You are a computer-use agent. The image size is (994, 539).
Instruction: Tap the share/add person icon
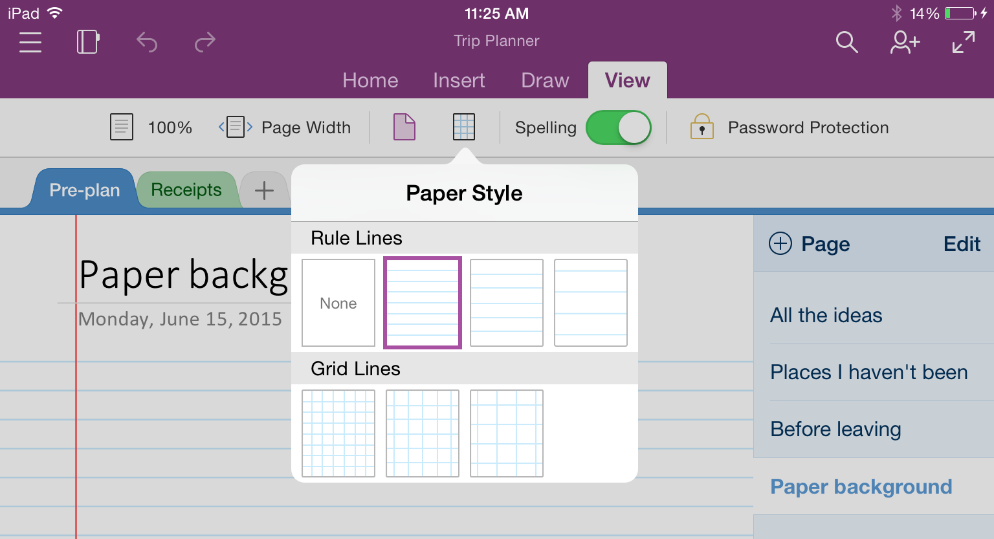pyautogui.click(x=905, y=42)
